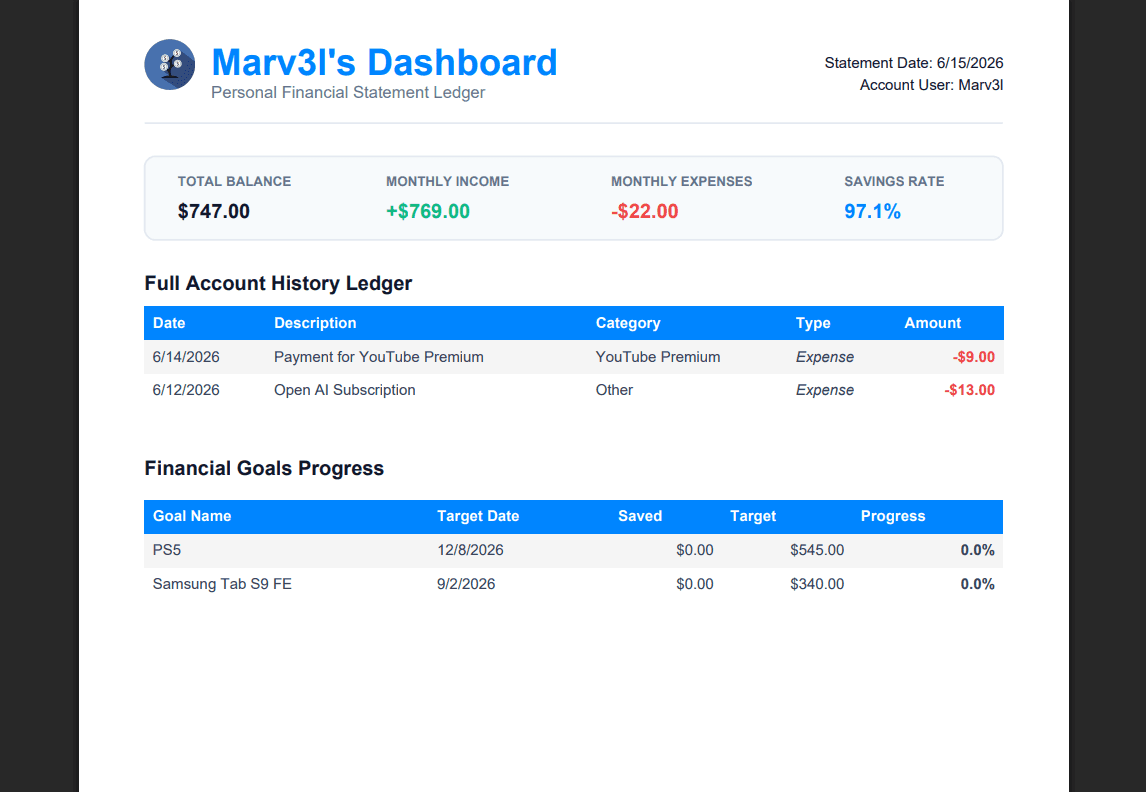1146x792 pixels.
Task: Click the TOTAL BALANCE label
Action: (x=235, y=181)
